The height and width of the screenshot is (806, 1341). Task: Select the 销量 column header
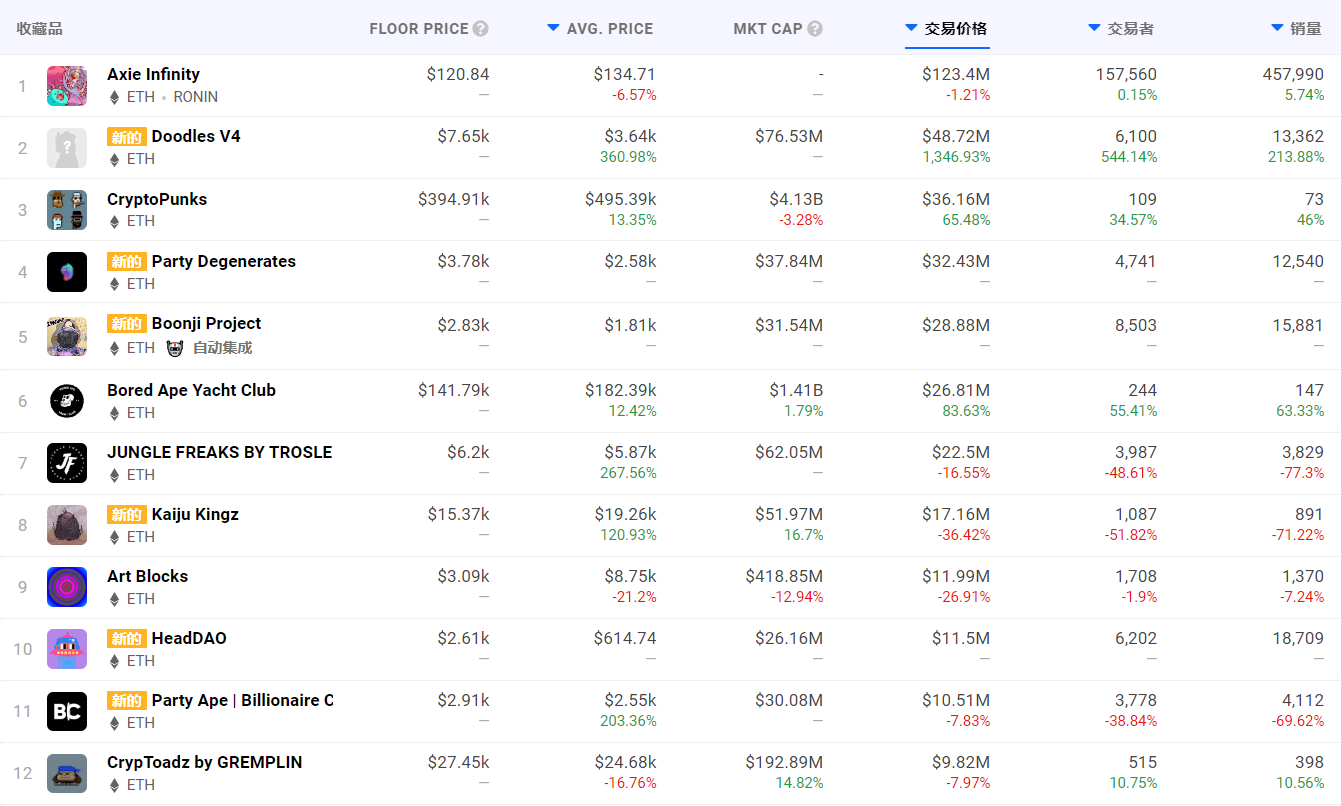[1306, 29]
